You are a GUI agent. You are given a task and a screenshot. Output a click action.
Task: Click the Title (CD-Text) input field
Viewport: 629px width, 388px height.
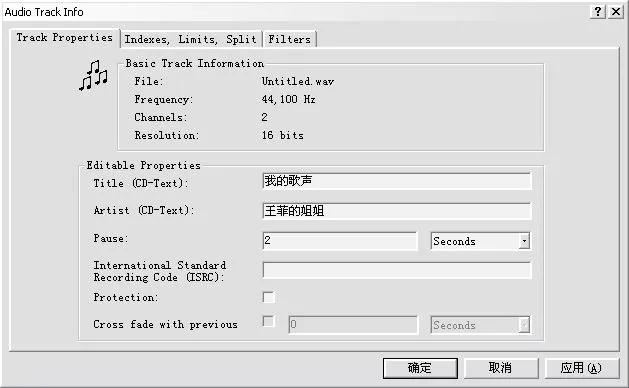click(x=397, y=181)
